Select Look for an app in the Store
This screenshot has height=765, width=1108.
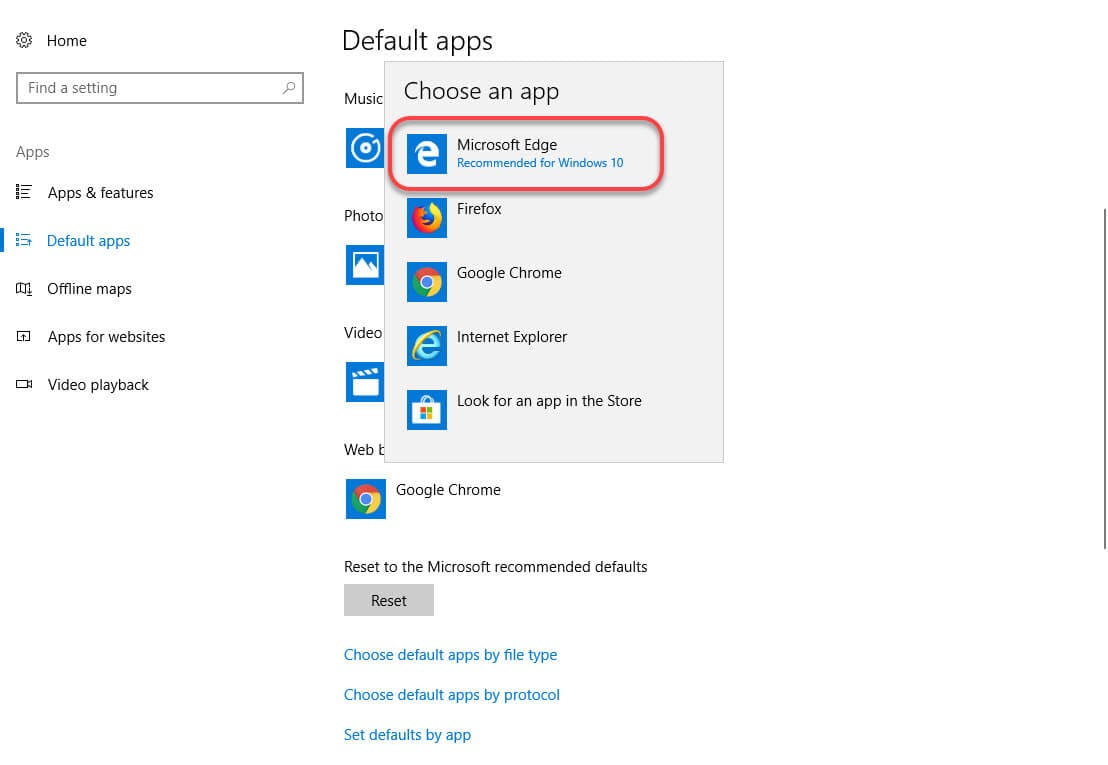[x=549, y=401]
